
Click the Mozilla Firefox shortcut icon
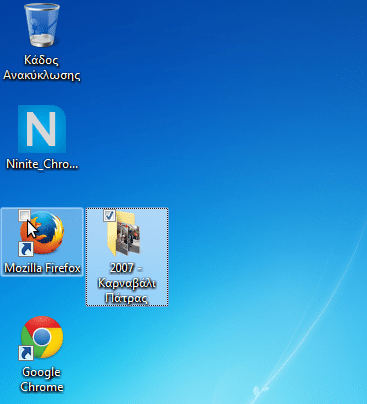coord(42,233)
